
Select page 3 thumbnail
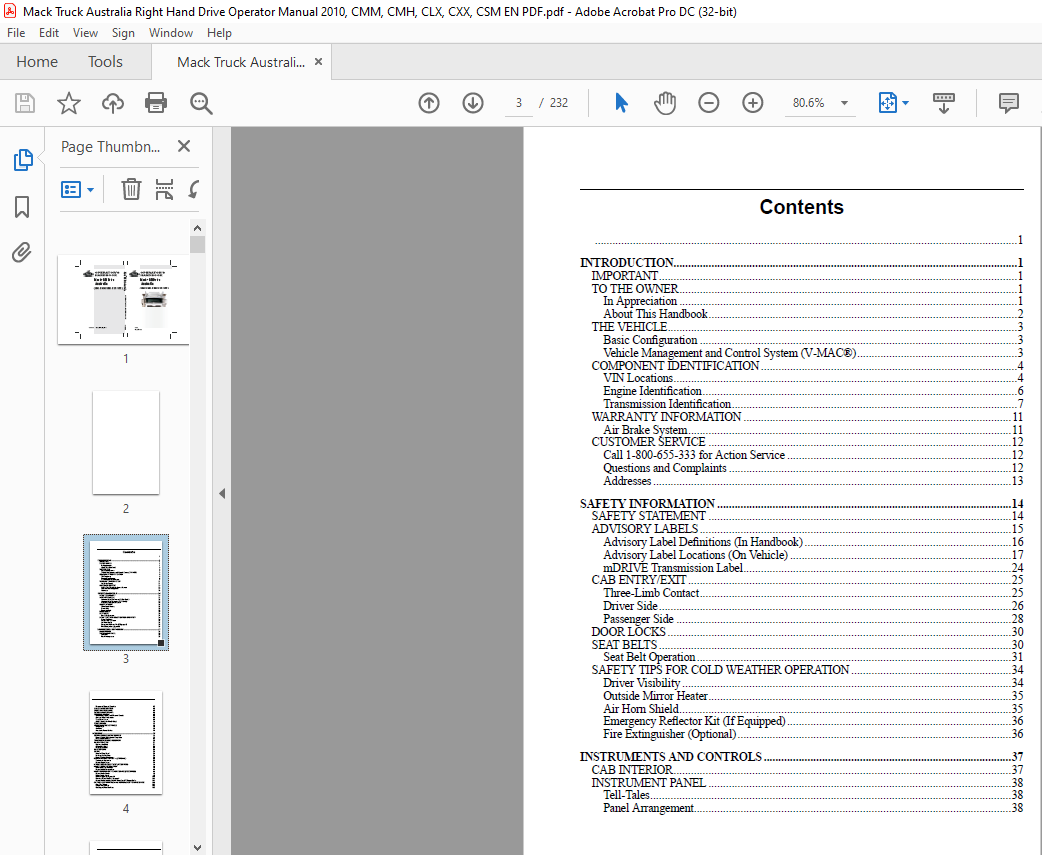[x=126, y=592]
